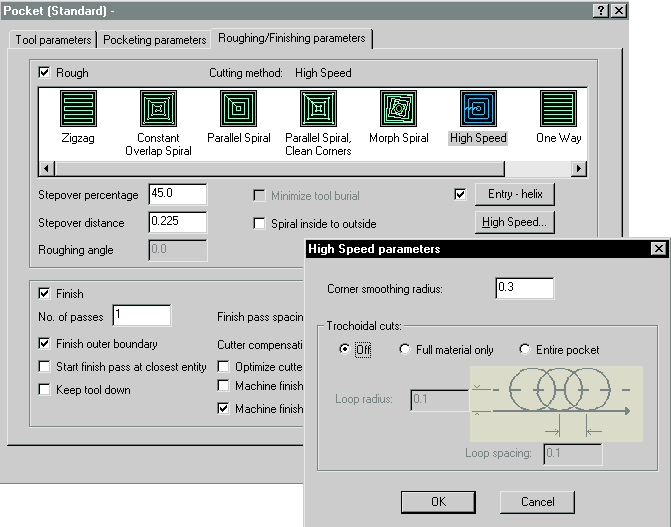Click the help question mark button
This screenshot has height=527, width=671.
[600, 10]
